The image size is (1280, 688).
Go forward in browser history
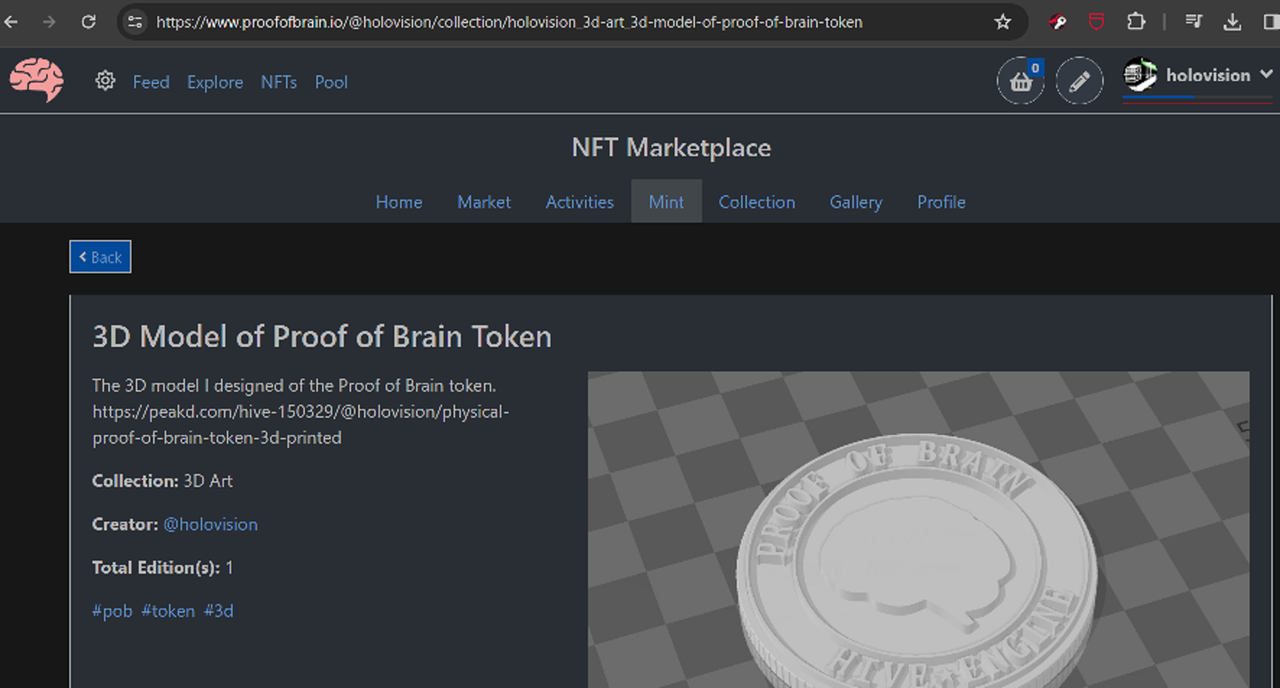(49, 22)
